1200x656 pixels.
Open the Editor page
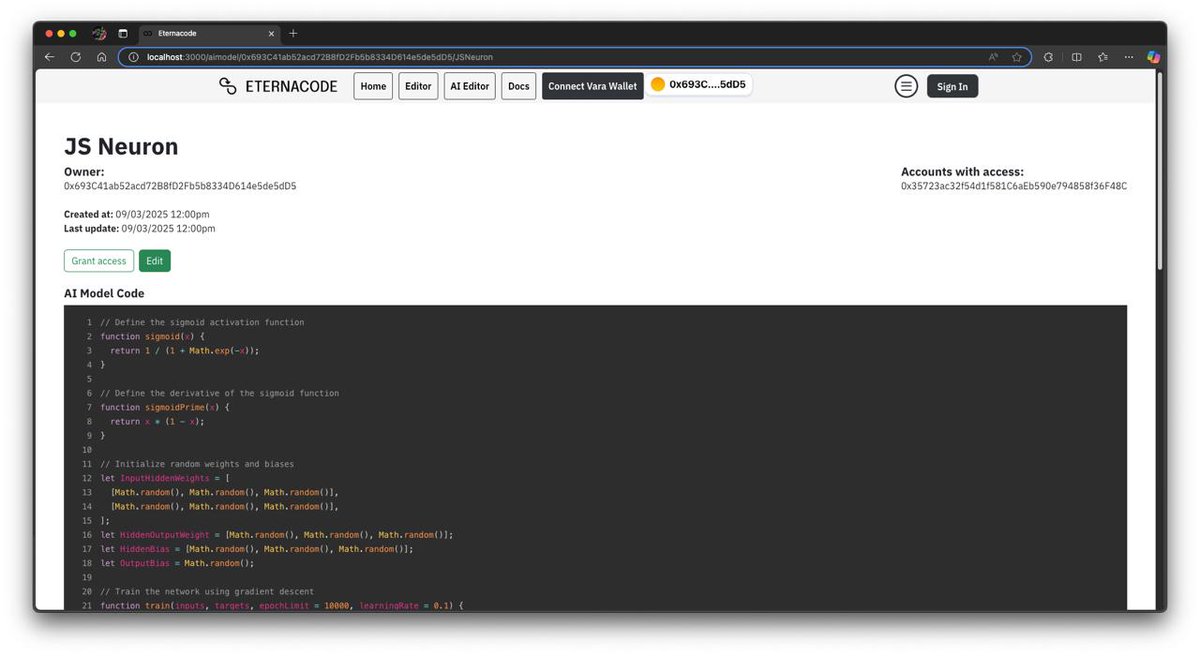click(x=418, y=86)
